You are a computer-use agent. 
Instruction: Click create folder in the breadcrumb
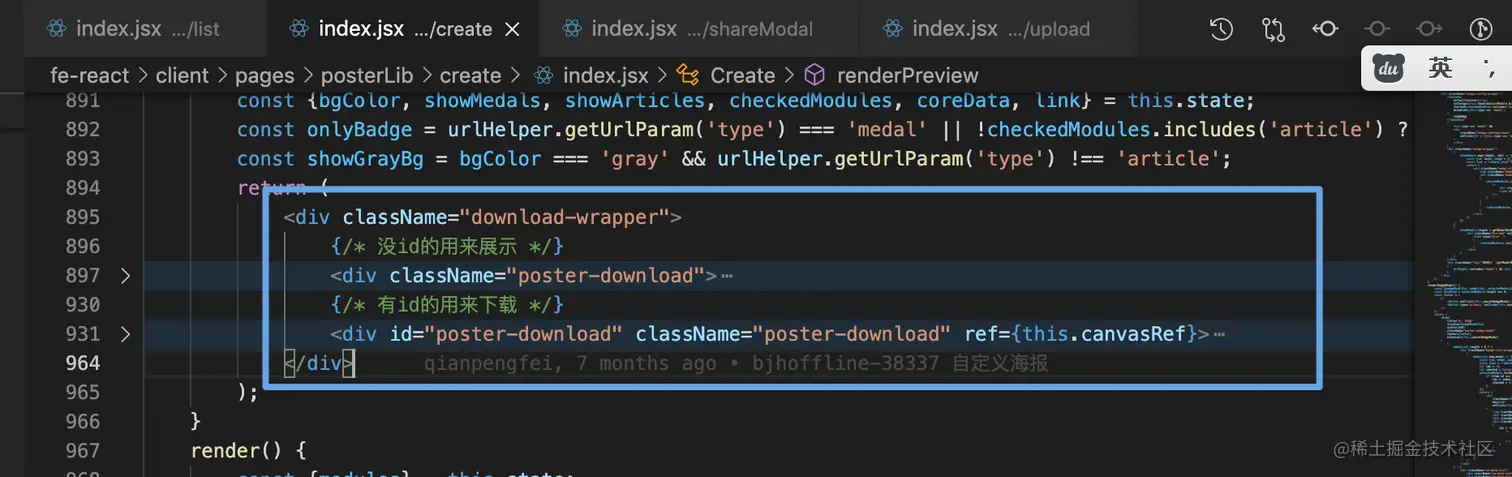coord(470,75)
